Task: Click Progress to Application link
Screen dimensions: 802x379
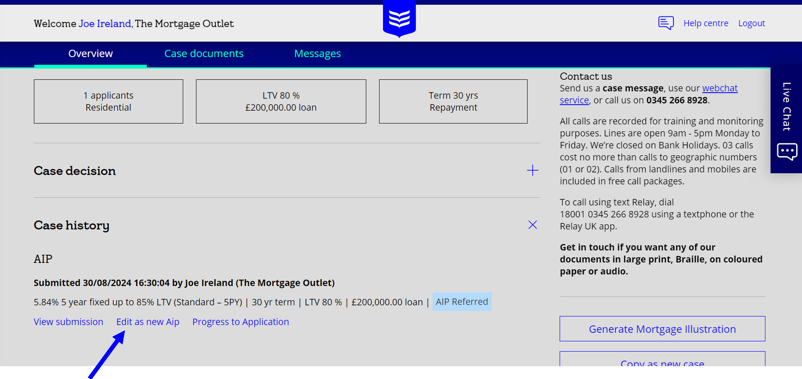Action: click(240, 322)
